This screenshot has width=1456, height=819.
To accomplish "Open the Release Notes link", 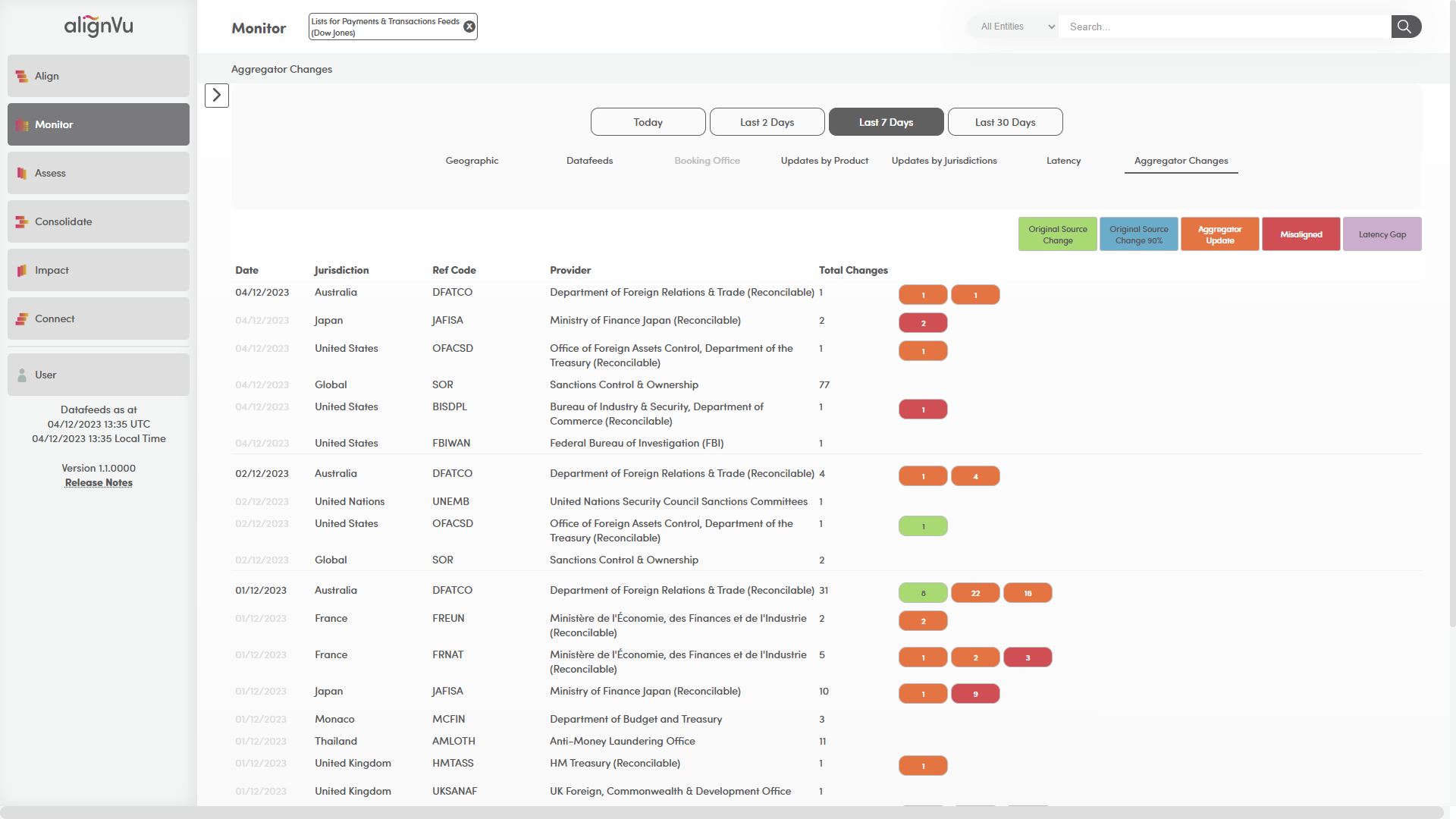I will coord(99,483).
